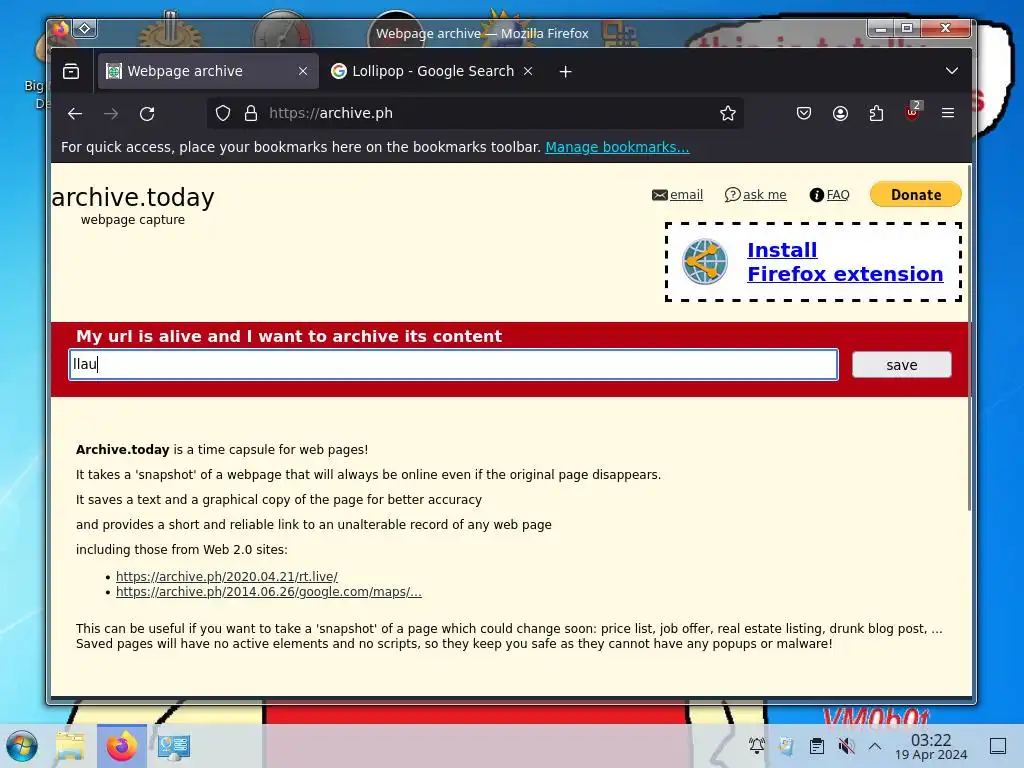
Task: Open the clipboard tray icon
Action: pos(816,746)
